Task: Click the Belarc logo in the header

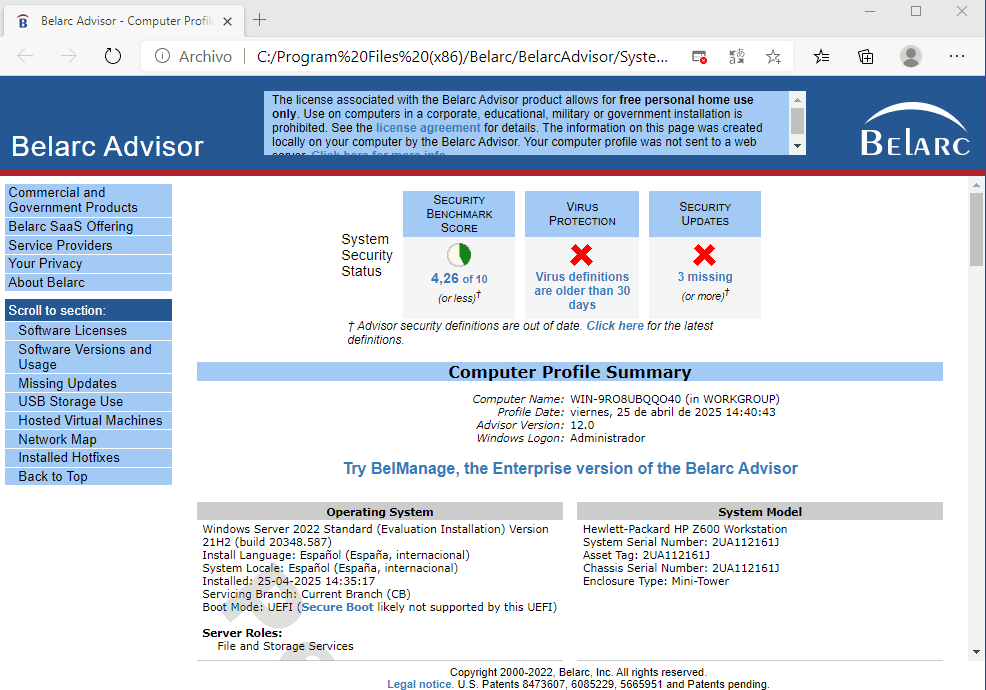Action: pos(915,131)
